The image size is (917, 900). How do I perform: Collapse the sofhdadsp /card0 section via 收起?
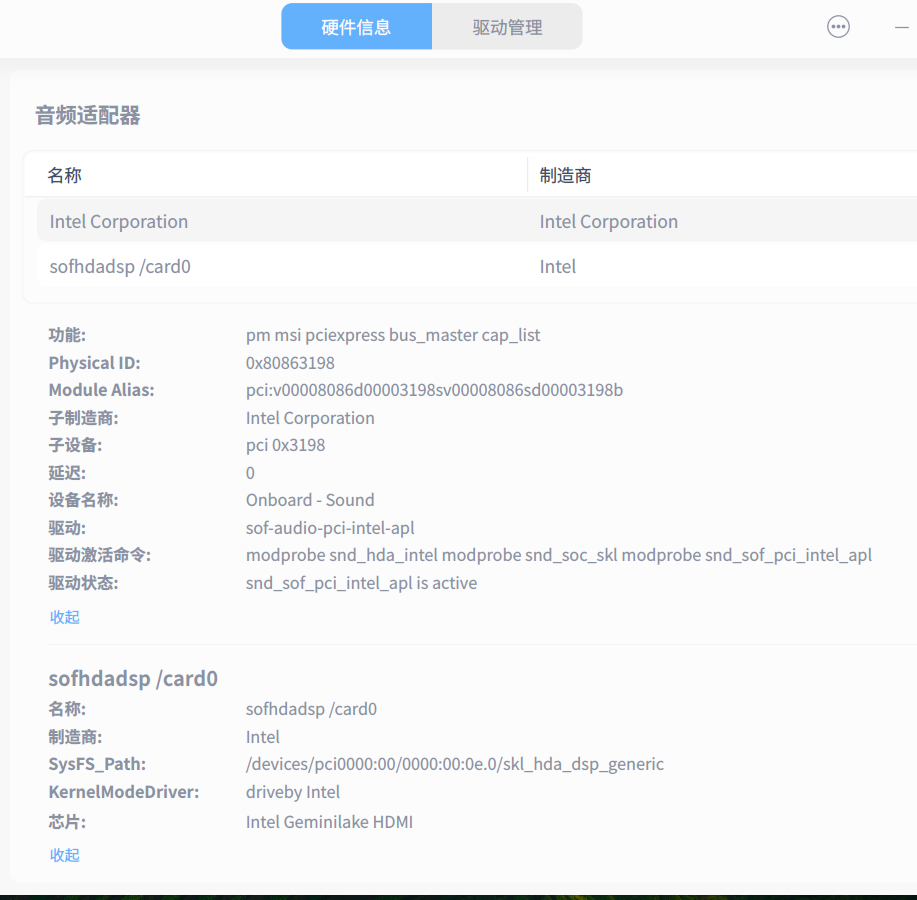pos(64,855)
